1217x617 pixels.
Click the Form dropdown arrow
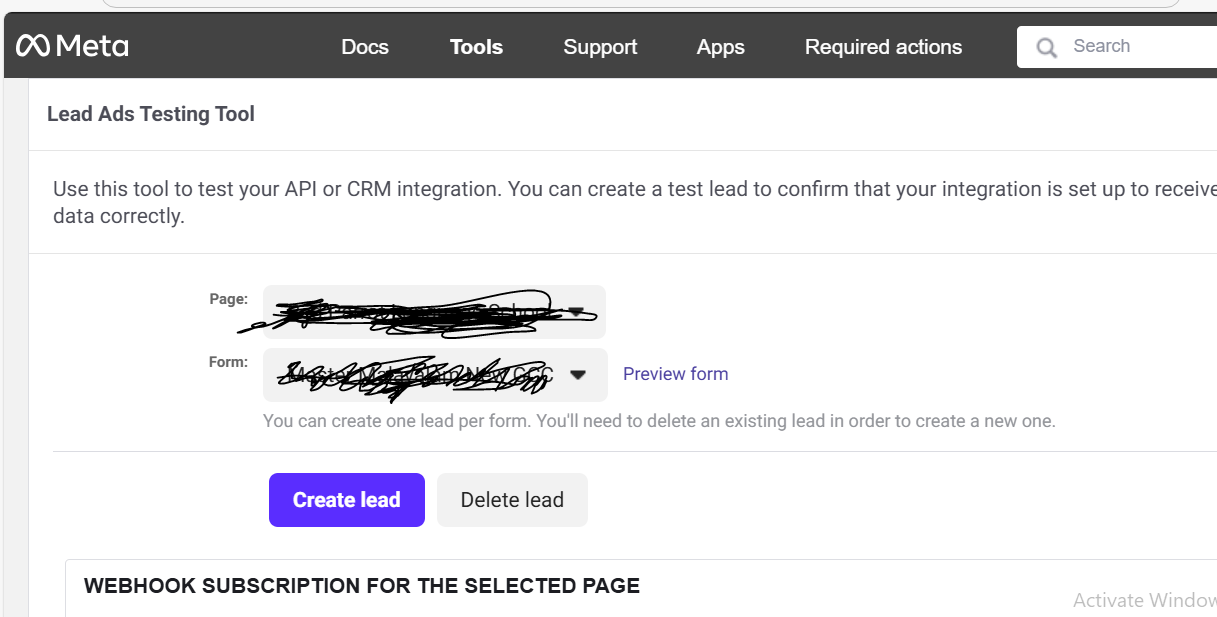click(578, 375)
